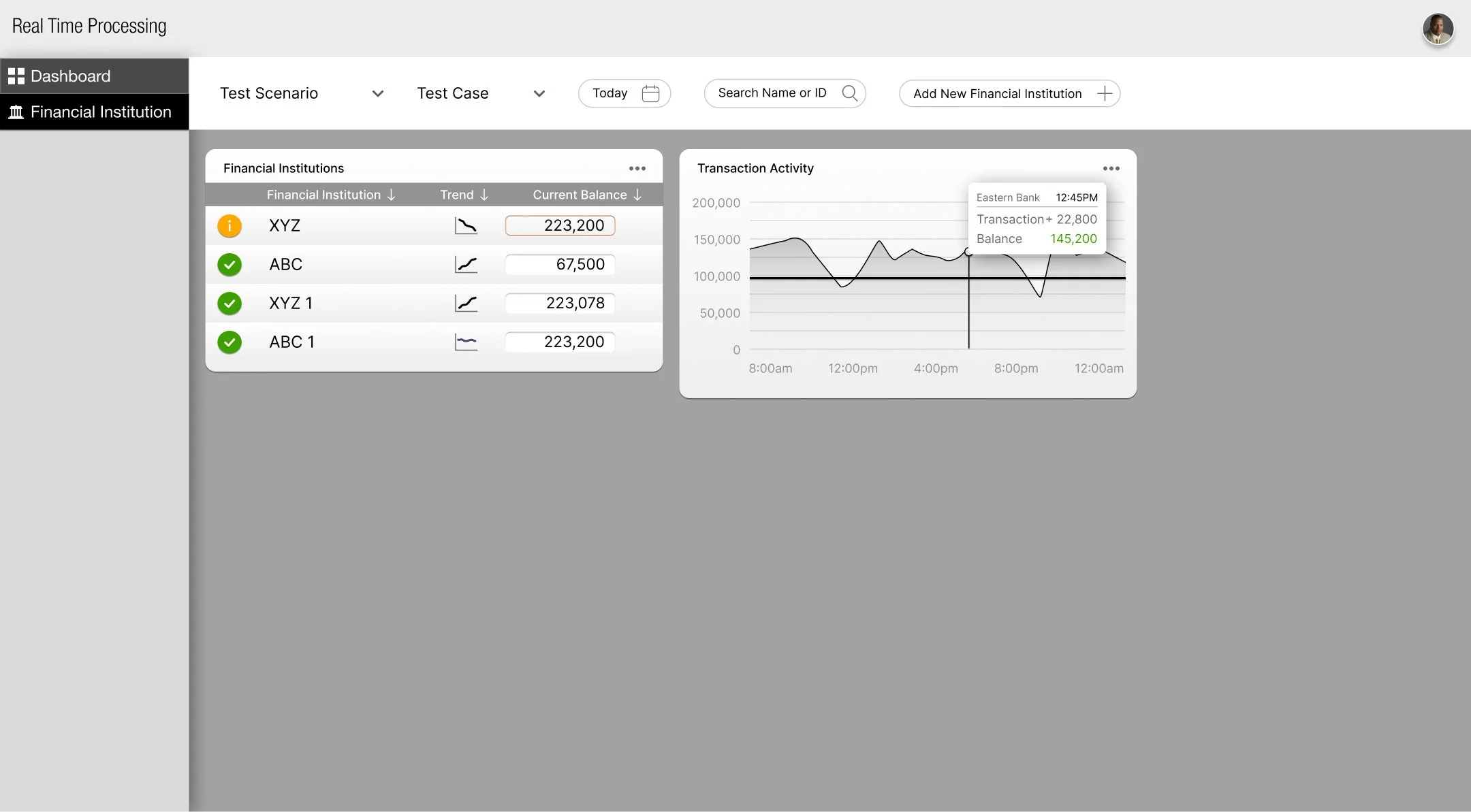Click green check status for ABC 1
This screenshot has width=1471, height=812.
point(230,342)
